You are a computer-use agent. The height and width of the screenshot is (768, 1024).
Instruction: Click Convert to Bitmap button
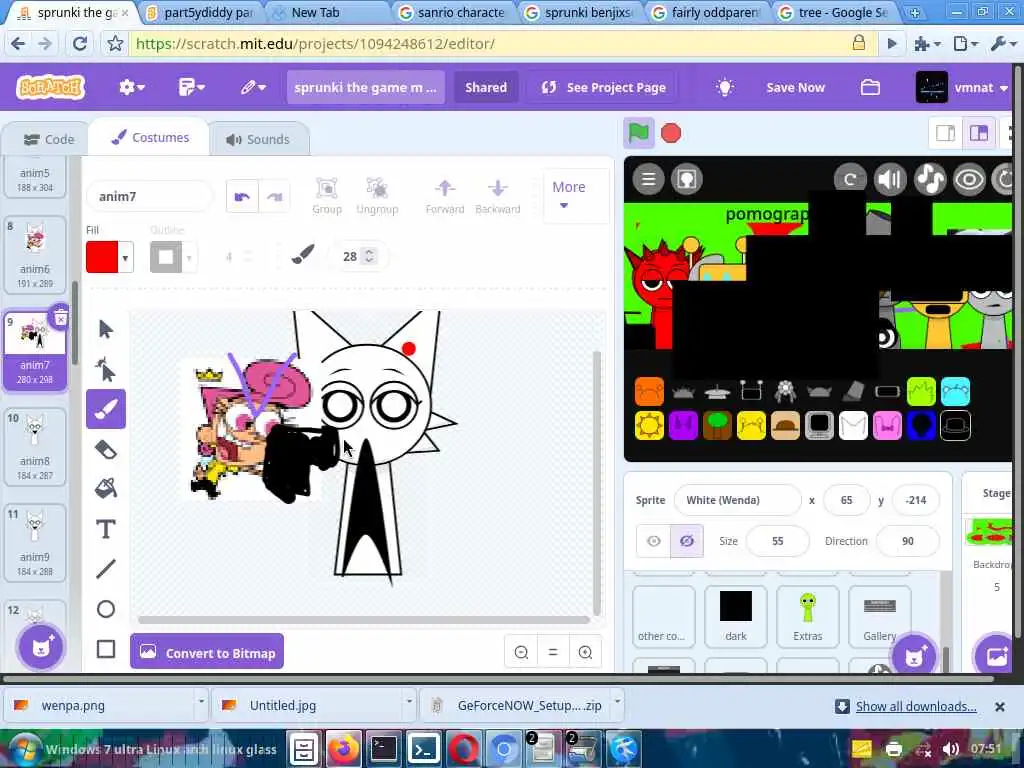[207, 652]
